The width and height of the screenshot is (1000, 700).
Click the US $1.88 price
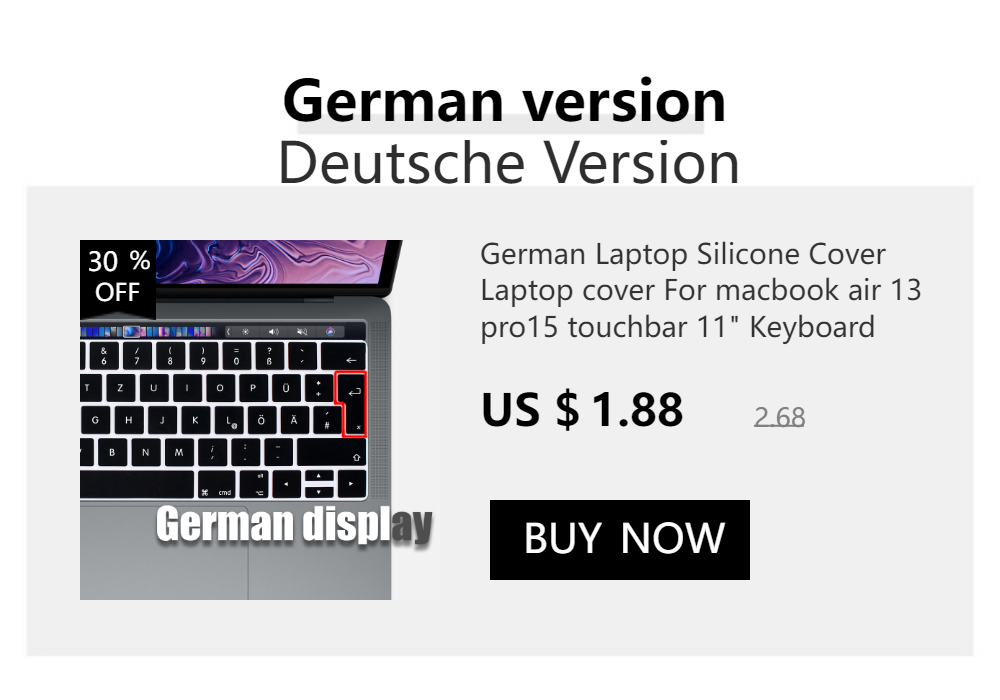582,409
